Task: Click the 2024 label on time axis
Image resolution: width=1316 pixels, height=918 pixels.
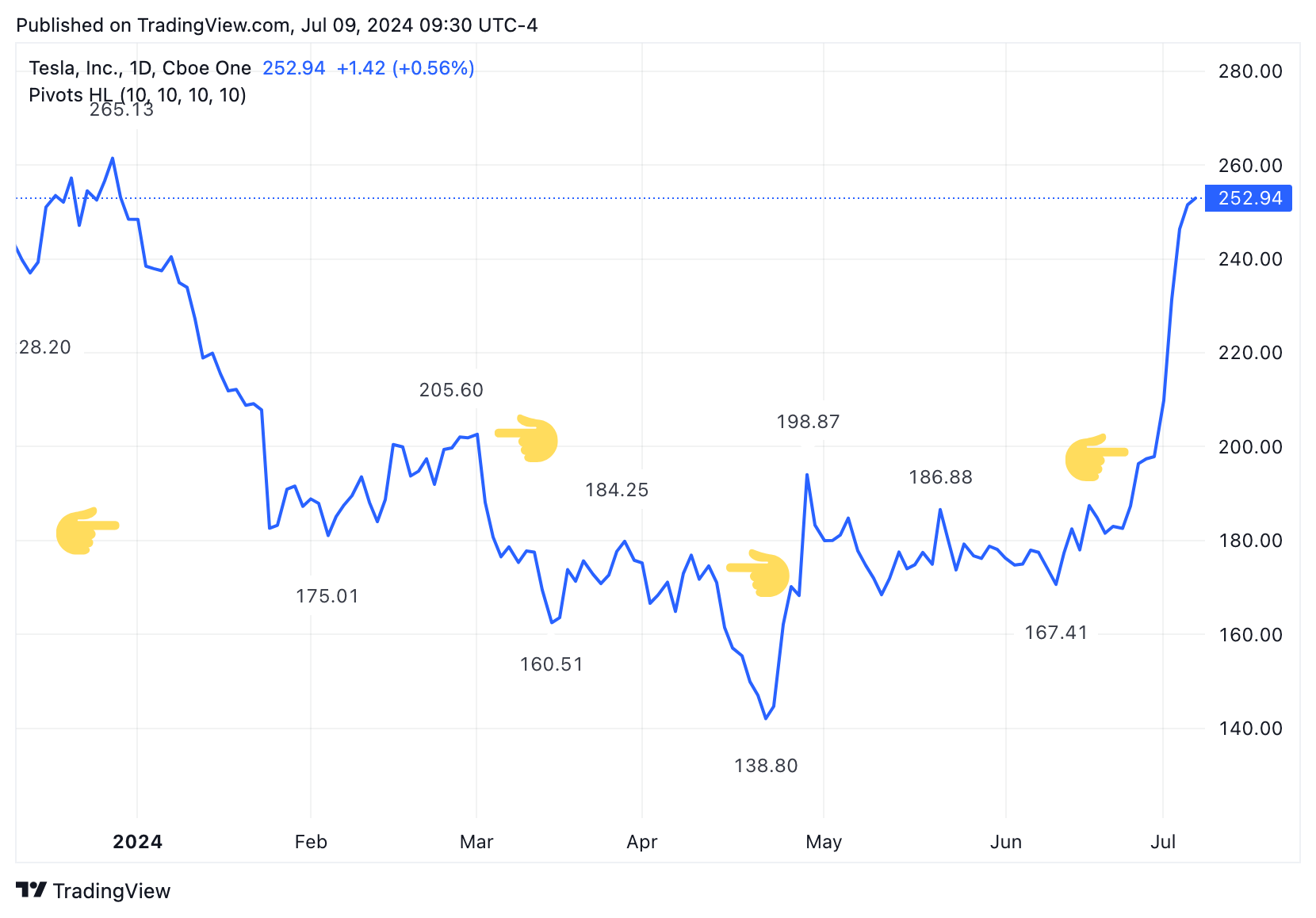Action: click(138, 842)
